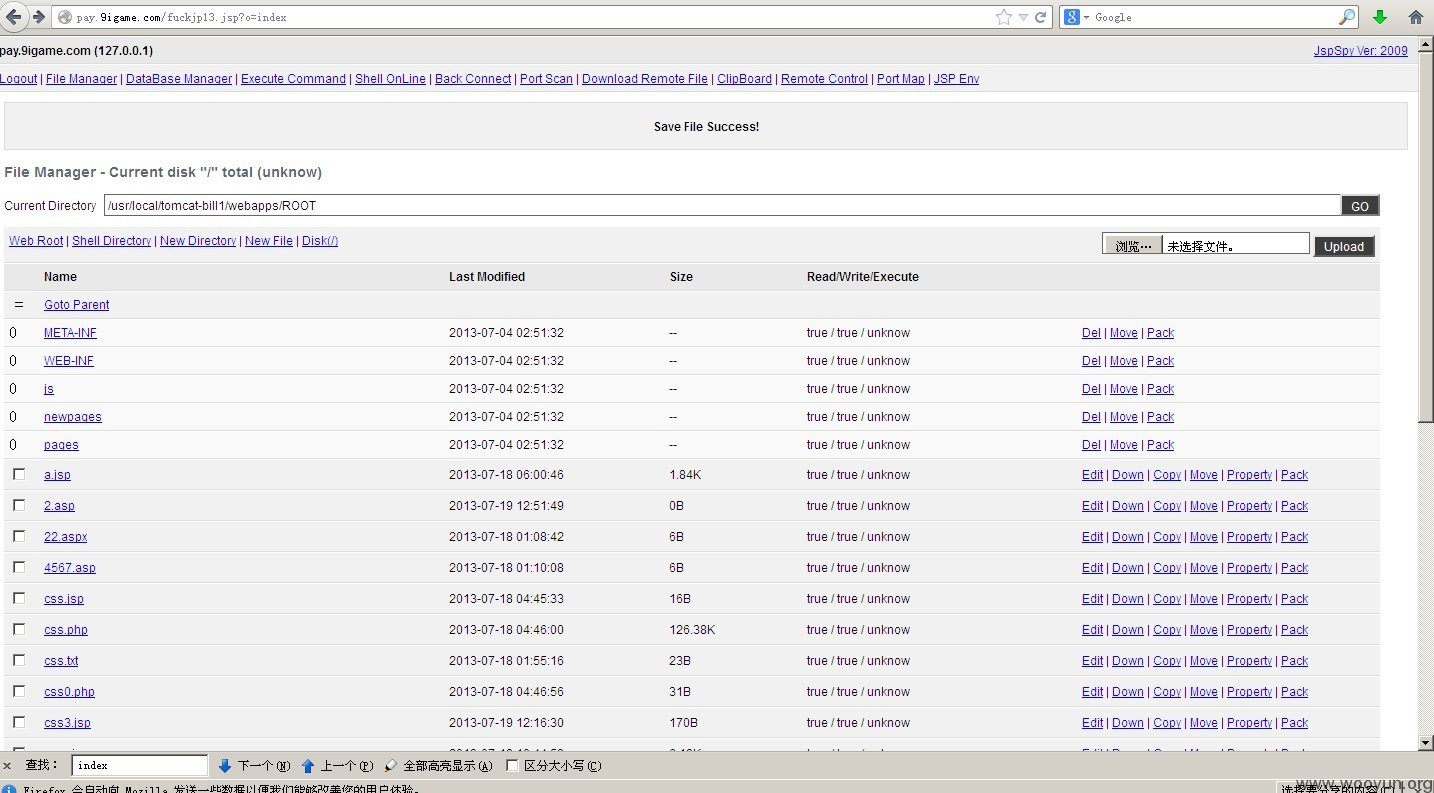This screenshot has height=793, width=1434.
Task: Open the DataBase Manager menu link
Action: pos(179,79)
